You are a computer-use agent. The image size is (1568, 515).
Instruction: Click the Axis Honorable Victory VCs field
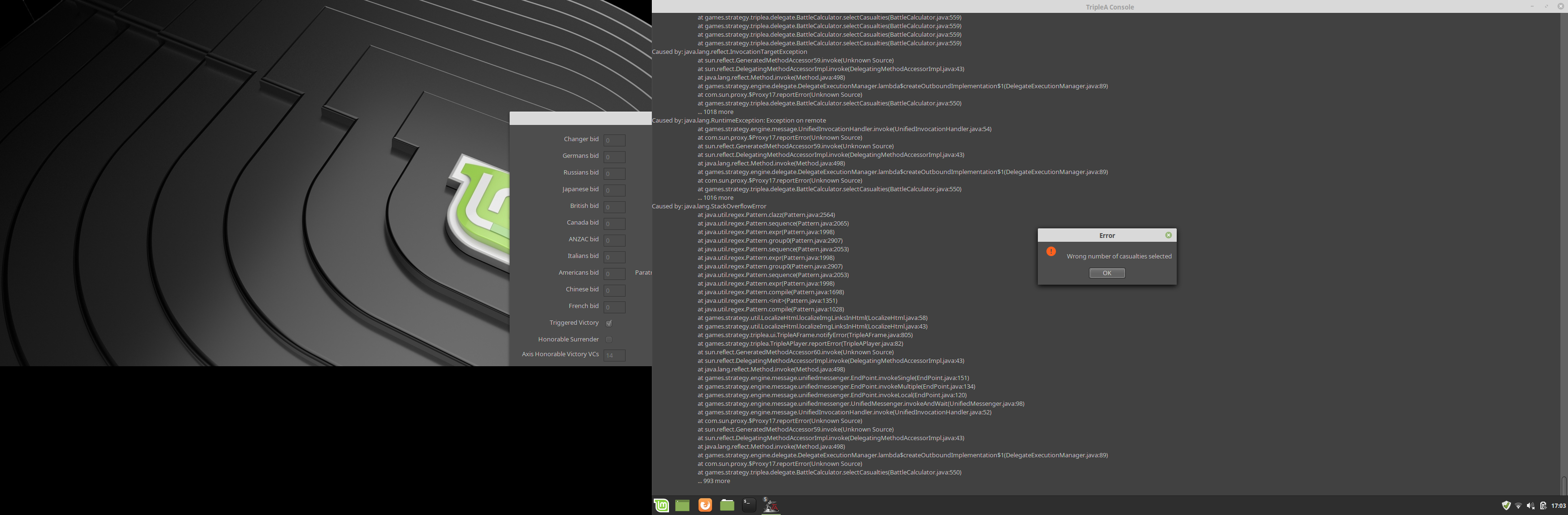tap(614, 356)
